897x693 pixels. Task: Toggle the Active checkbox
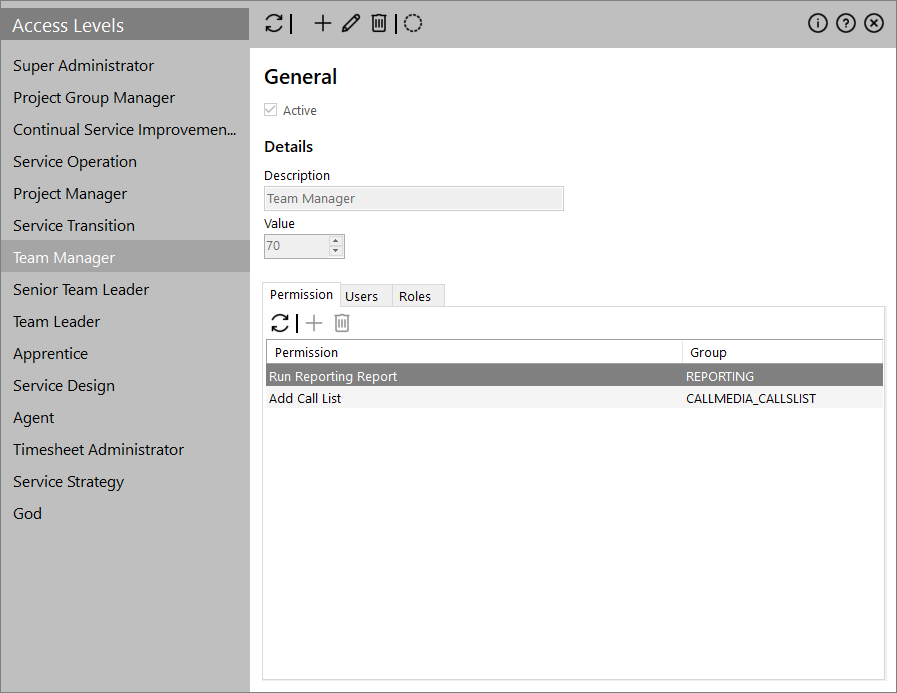[x=271, y=110]
